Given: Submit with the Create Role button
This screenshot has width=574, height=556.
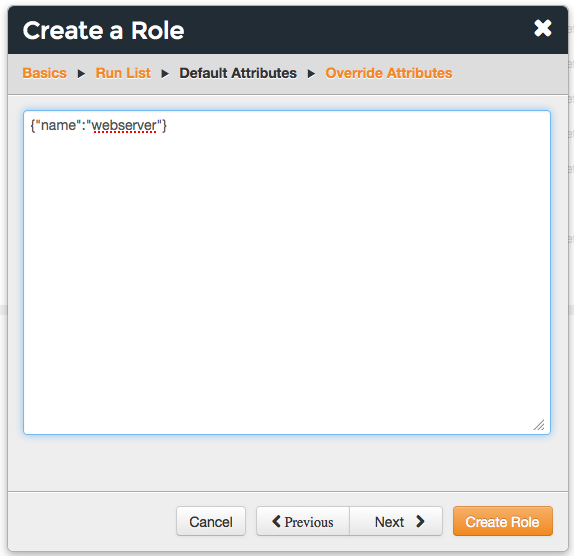Looking at the screenshot, I should pos(503,521).
